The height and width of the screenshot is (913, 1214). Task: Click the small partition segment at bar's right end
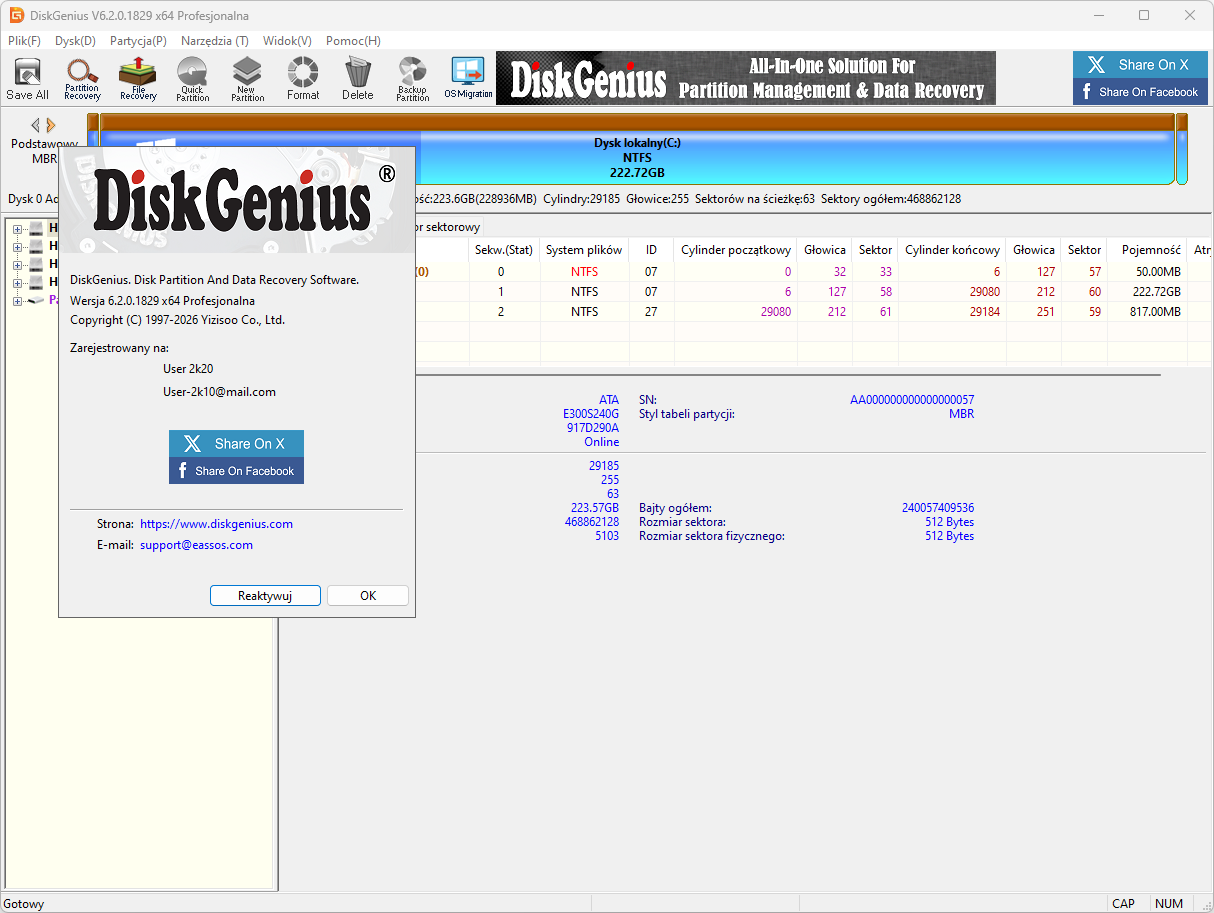click(1182, 150)
